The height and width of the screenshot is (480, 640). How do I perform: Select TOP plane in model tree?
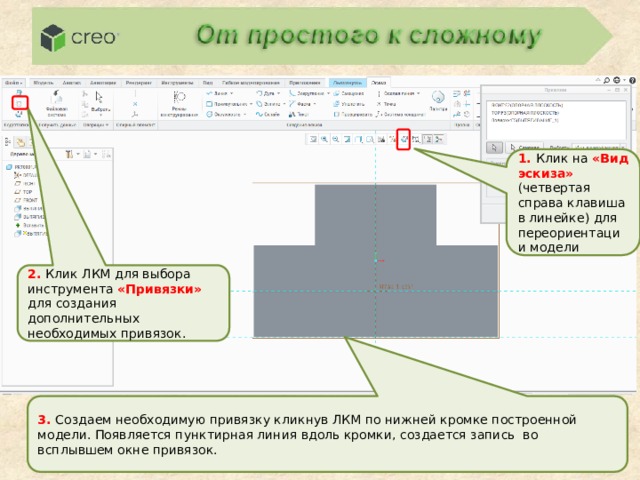click(x=23, y=192)
